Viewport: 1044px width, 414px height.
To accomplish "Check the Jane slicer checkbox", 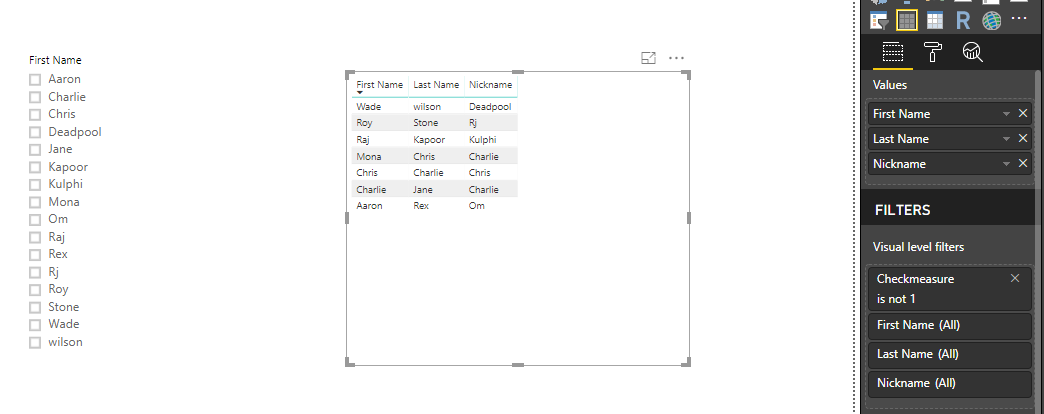I will (35, 150).
